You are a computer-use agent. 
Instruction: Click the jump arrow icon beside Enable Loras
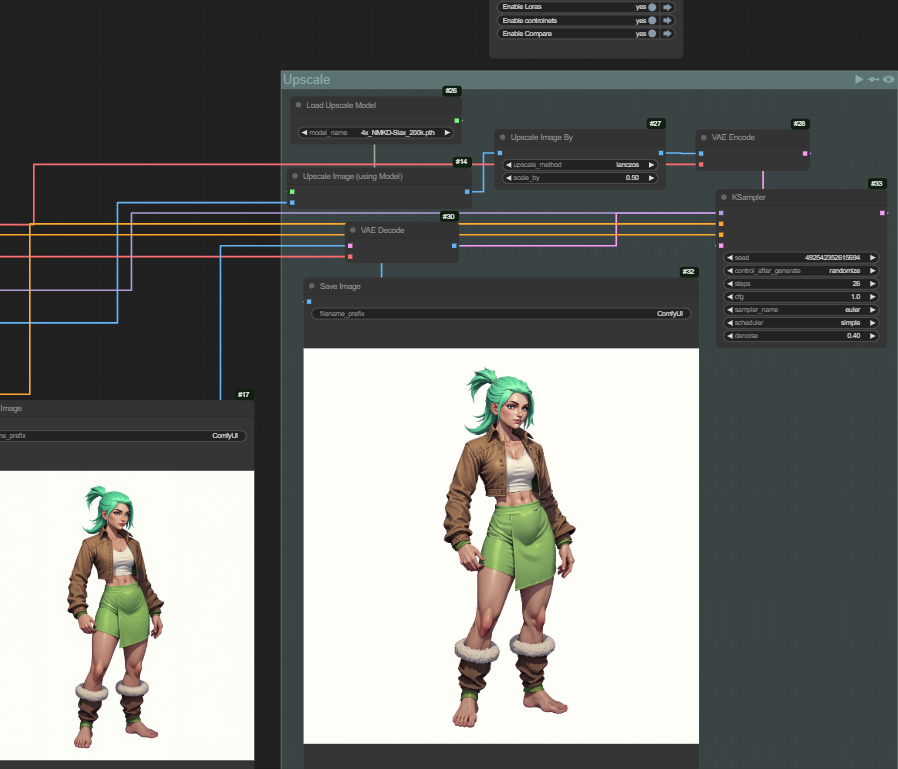pyautogui.click(x=667, y=7)
